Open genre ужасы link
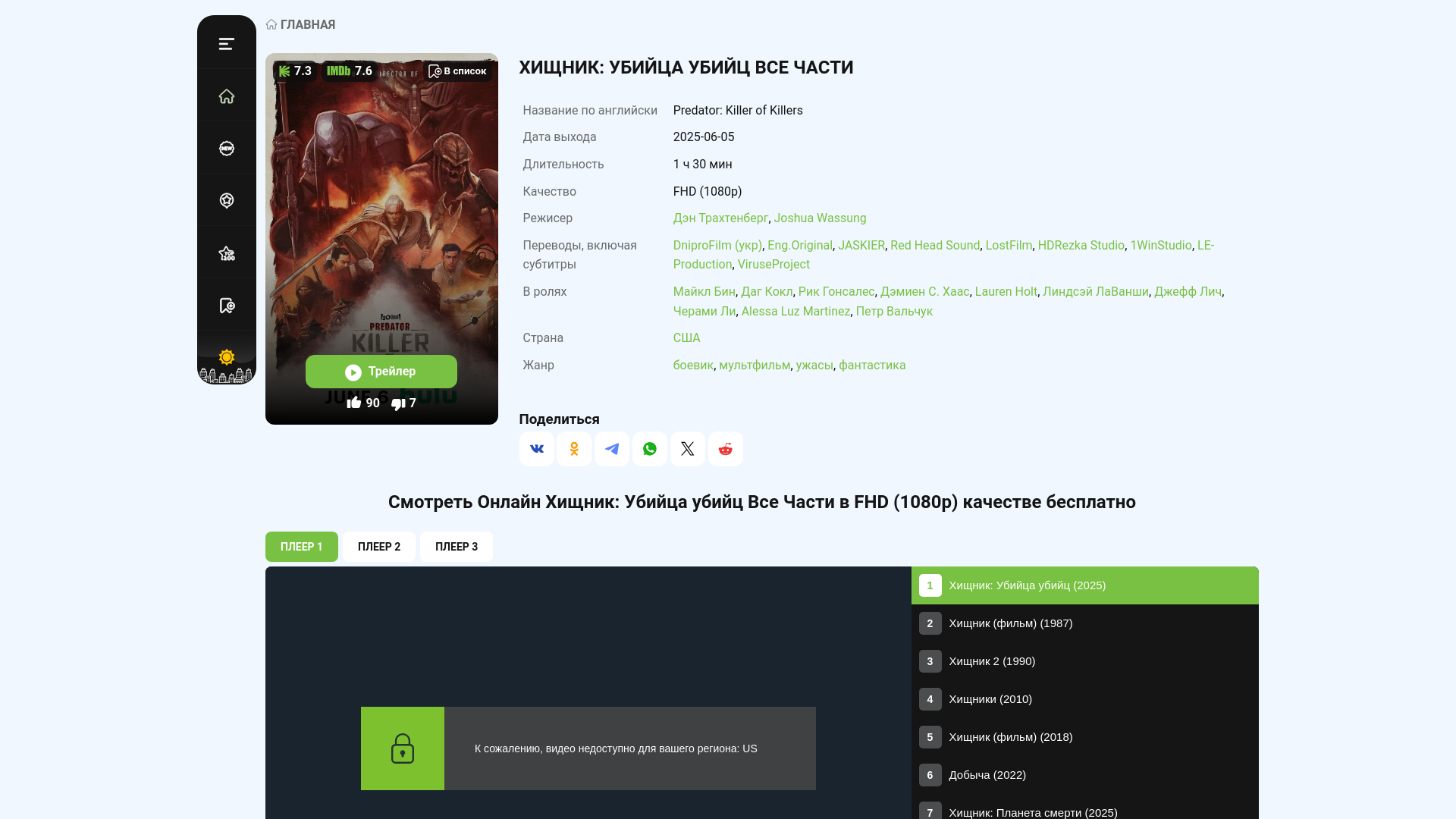 814,366
